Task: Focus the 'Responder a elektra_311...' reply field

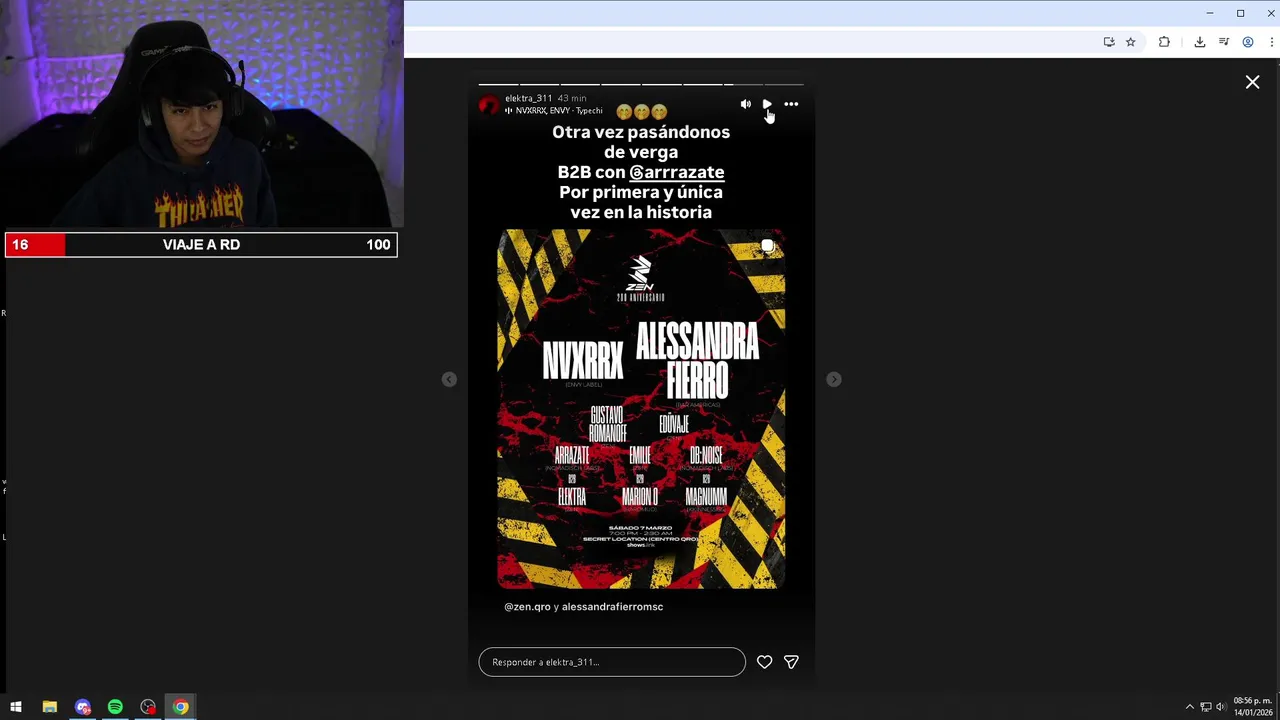Action: click(612, 662)
